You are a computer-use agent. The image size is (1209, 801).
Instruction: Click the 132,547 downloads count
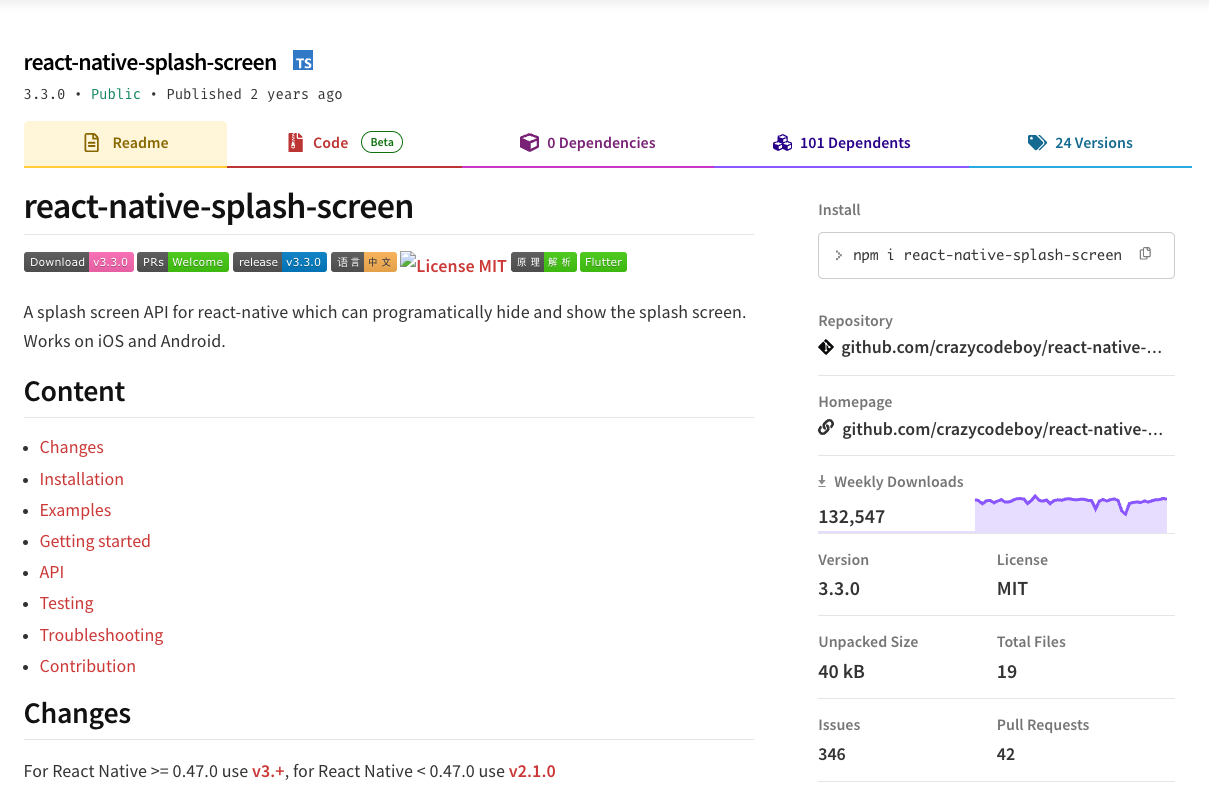851,517
